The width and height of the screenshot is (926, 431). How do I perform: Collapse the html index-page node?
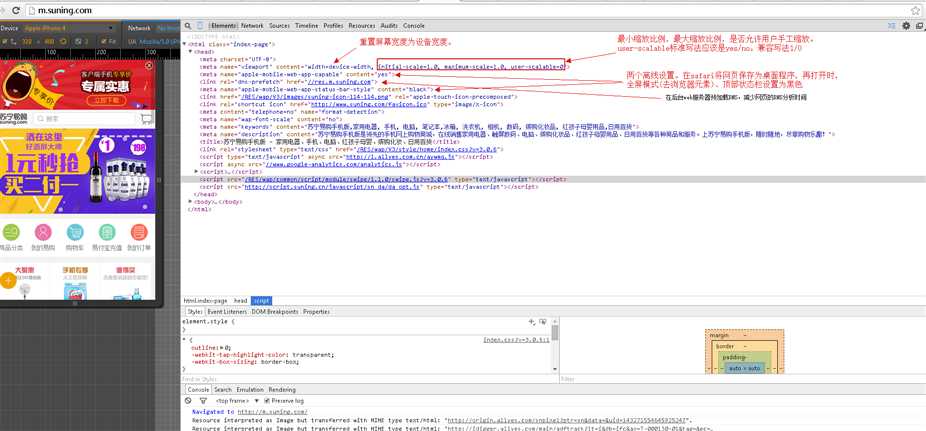coord(184,44)
